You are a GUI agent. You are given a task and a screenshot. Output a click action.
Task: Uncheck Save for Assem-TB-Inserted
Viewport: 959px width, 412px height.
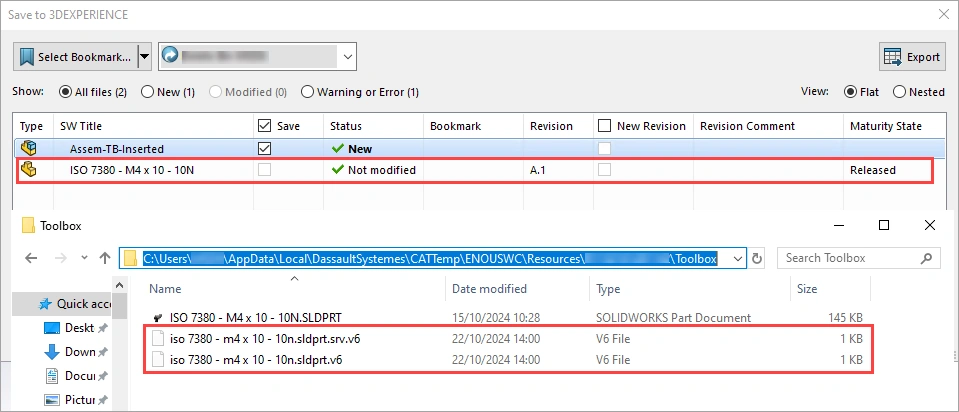point(264,148)
